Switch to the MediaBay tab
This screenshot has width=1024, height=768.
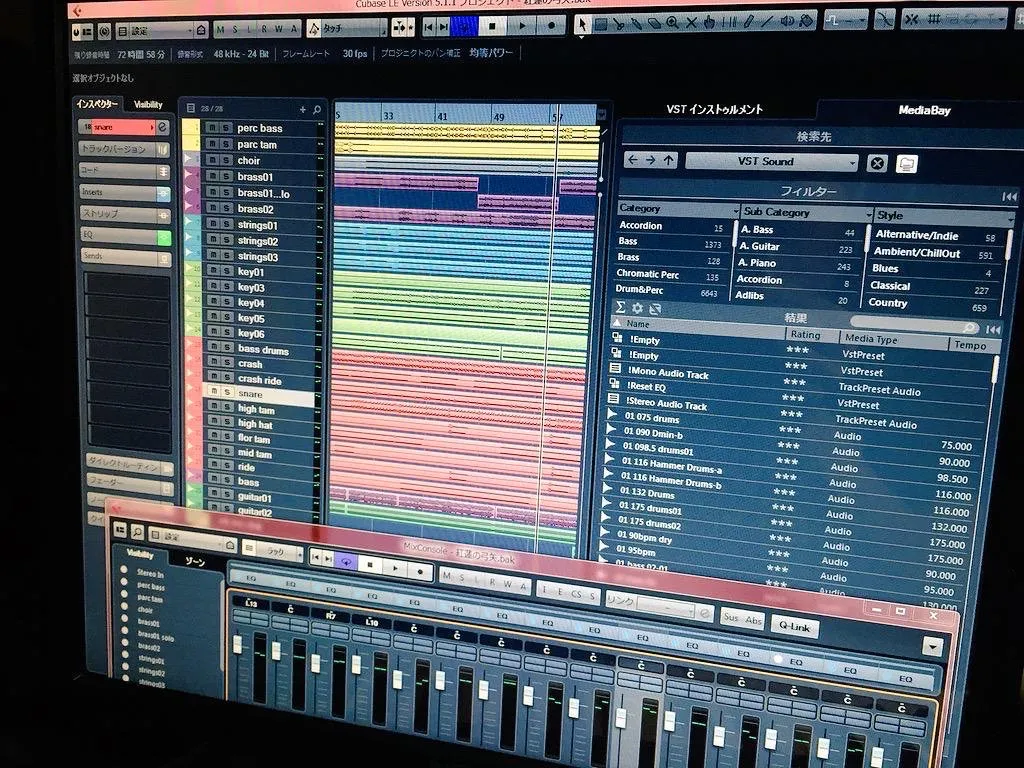(x=923, y=110)
